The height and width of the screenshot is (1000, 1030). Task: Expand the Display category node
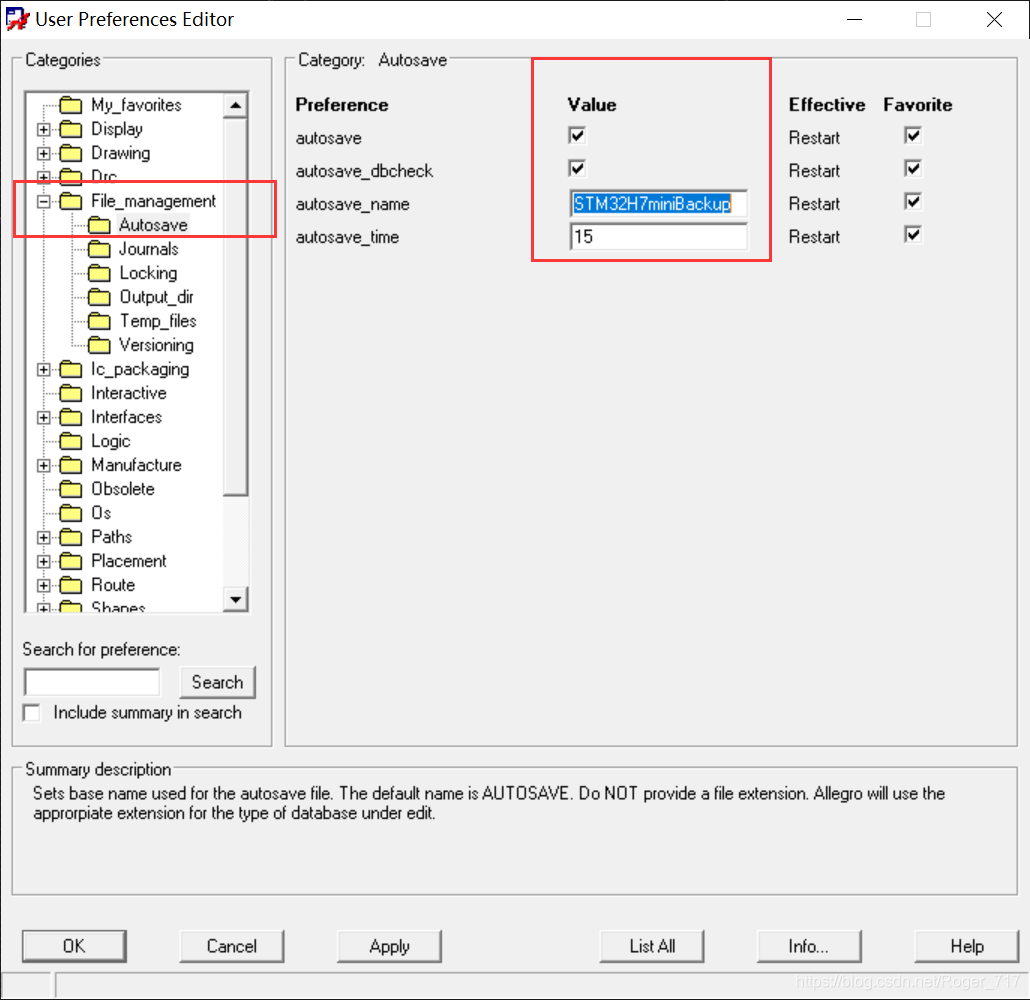pyautogui.click(x=43, y=129)
